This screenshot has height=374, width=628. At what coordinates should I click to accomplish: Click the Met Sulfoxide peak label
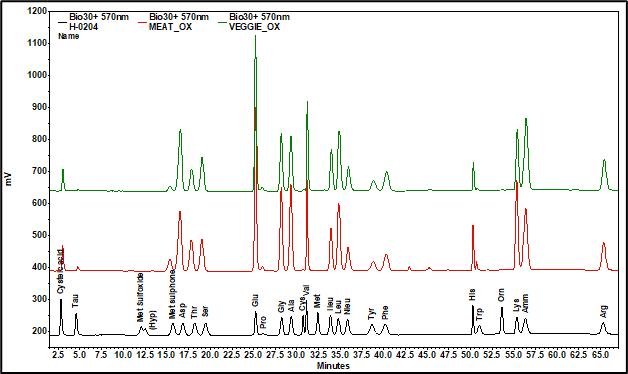pos(140,298)
